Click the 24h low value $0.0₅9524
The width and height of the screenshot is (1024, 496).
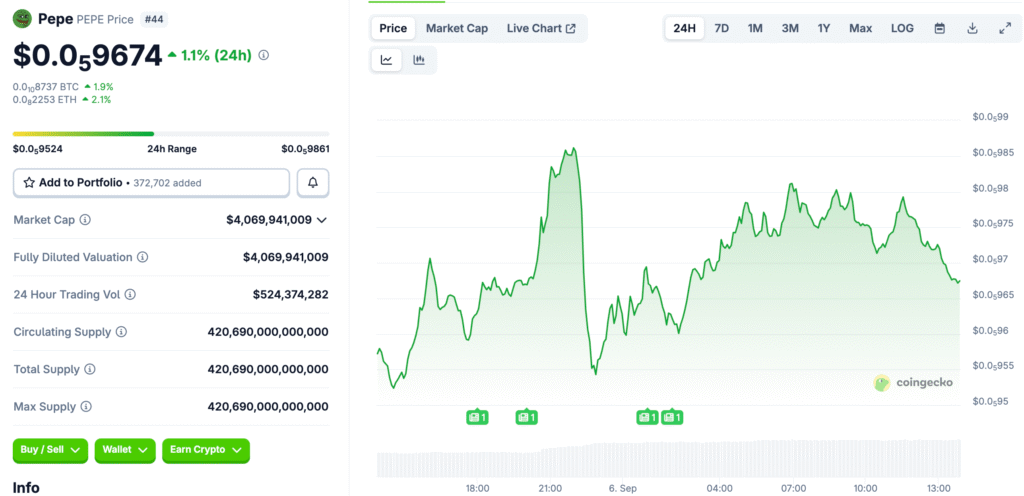[x=38, y=149]
